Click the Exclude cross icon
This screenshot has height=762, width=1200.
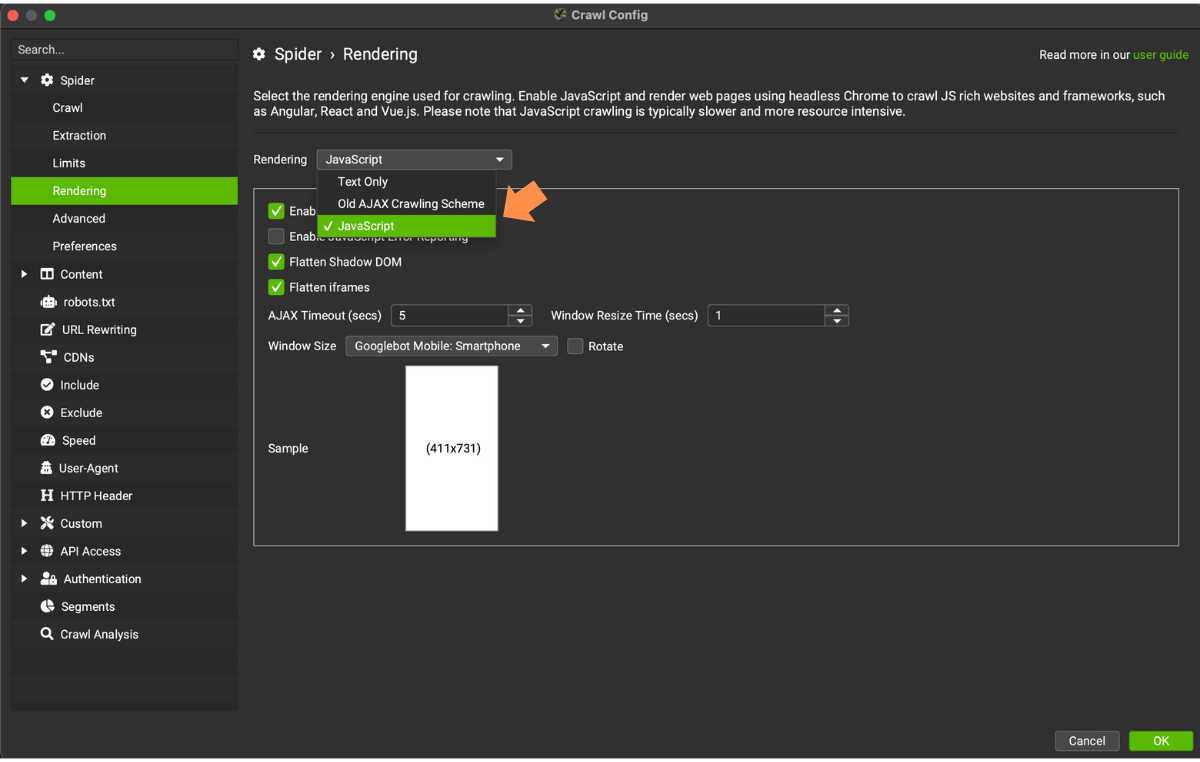coord(47,413)
